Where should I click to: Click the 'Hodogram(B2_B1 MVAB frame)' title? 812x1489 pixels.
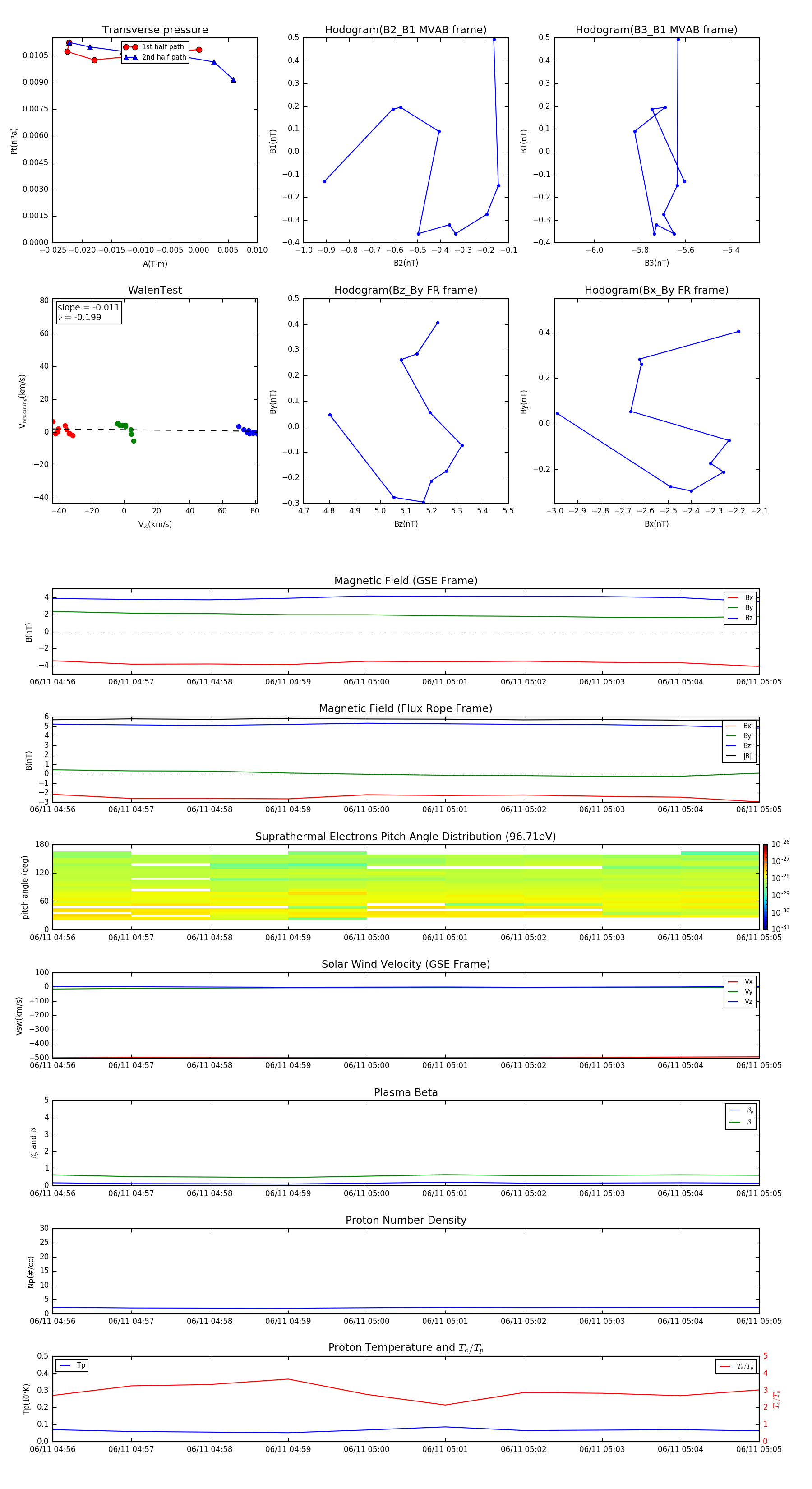point(406,29)
